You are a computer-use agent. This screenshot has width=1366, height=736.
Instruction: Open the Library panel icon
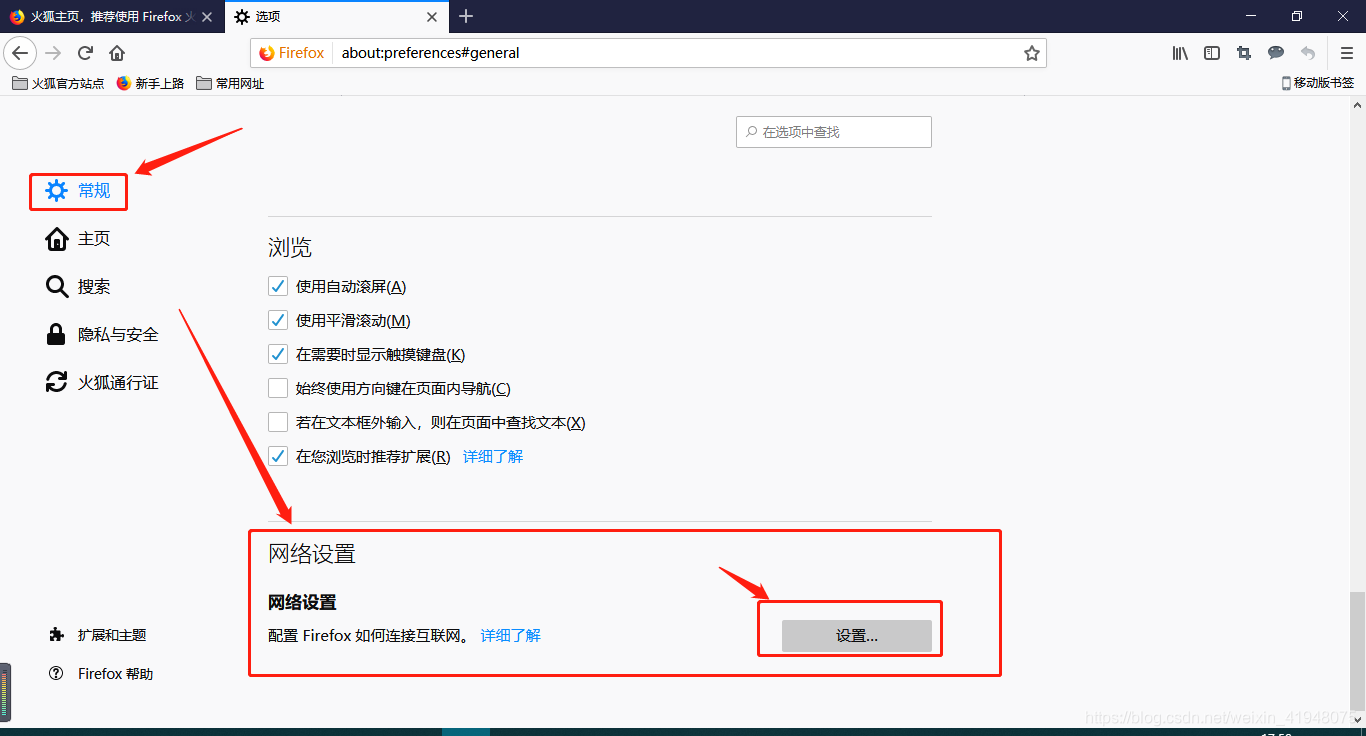1179,52
